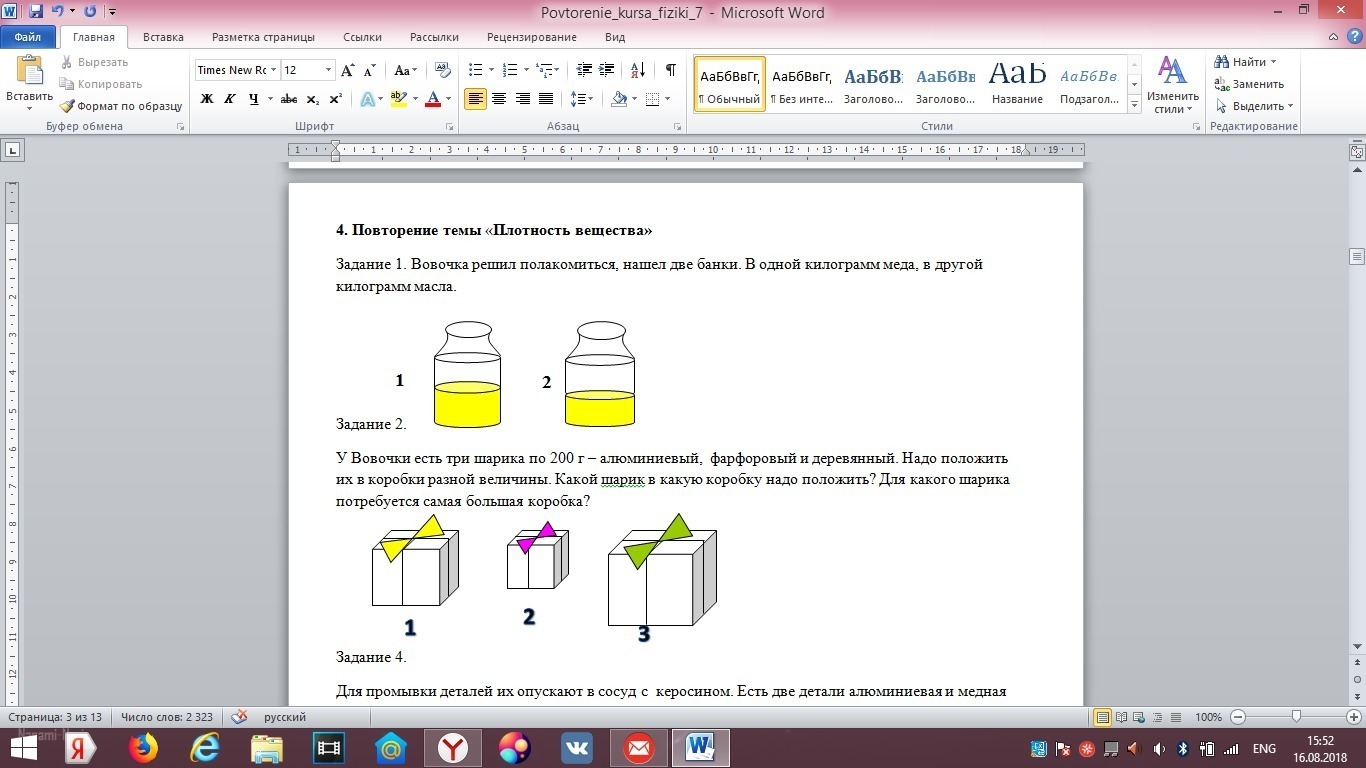The image size is (1366, 768).
Task: Toggle strikethrough (abc) formatting
Action: click(x=289, y=99)
